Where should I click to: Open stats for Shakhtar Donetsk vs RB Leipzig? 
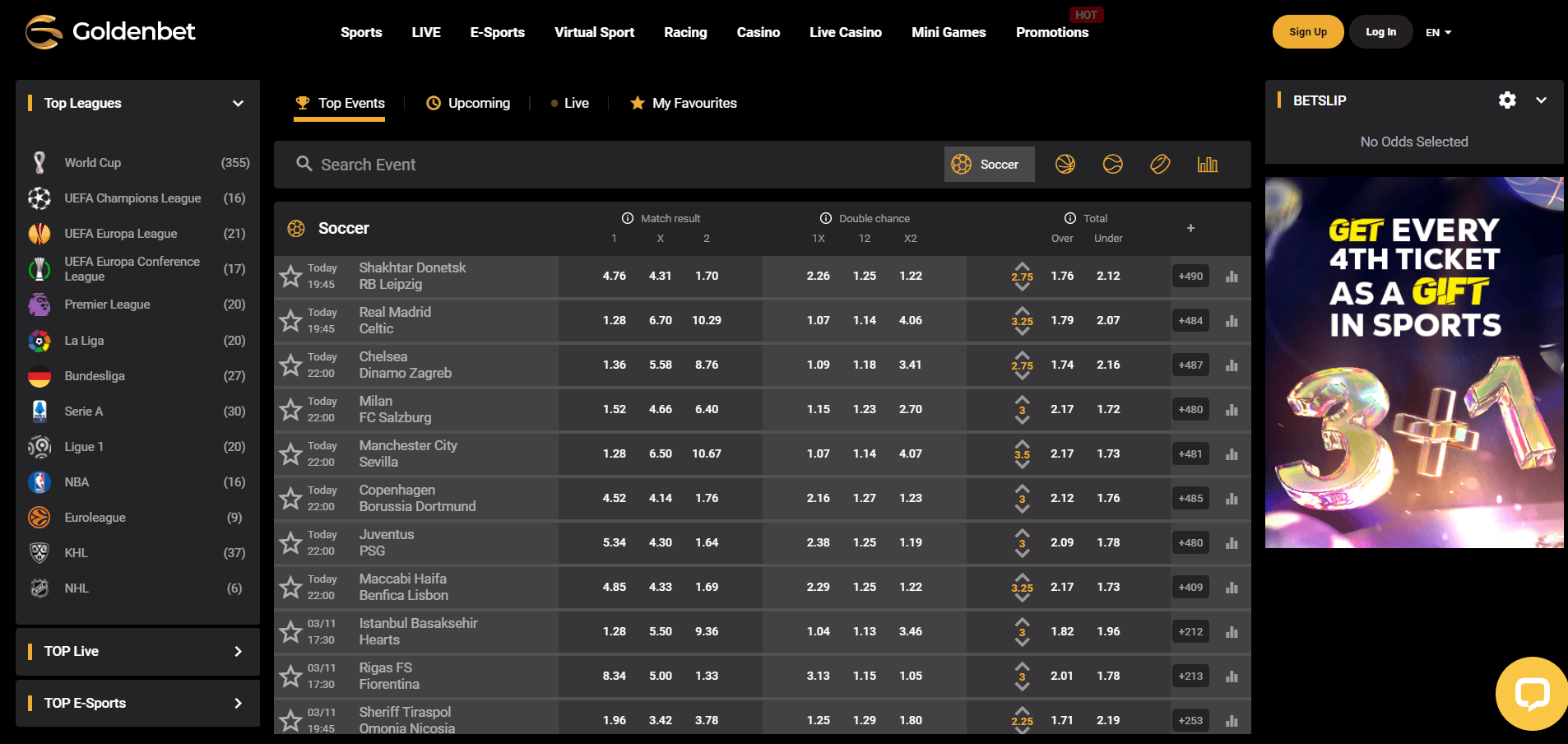1232,277
